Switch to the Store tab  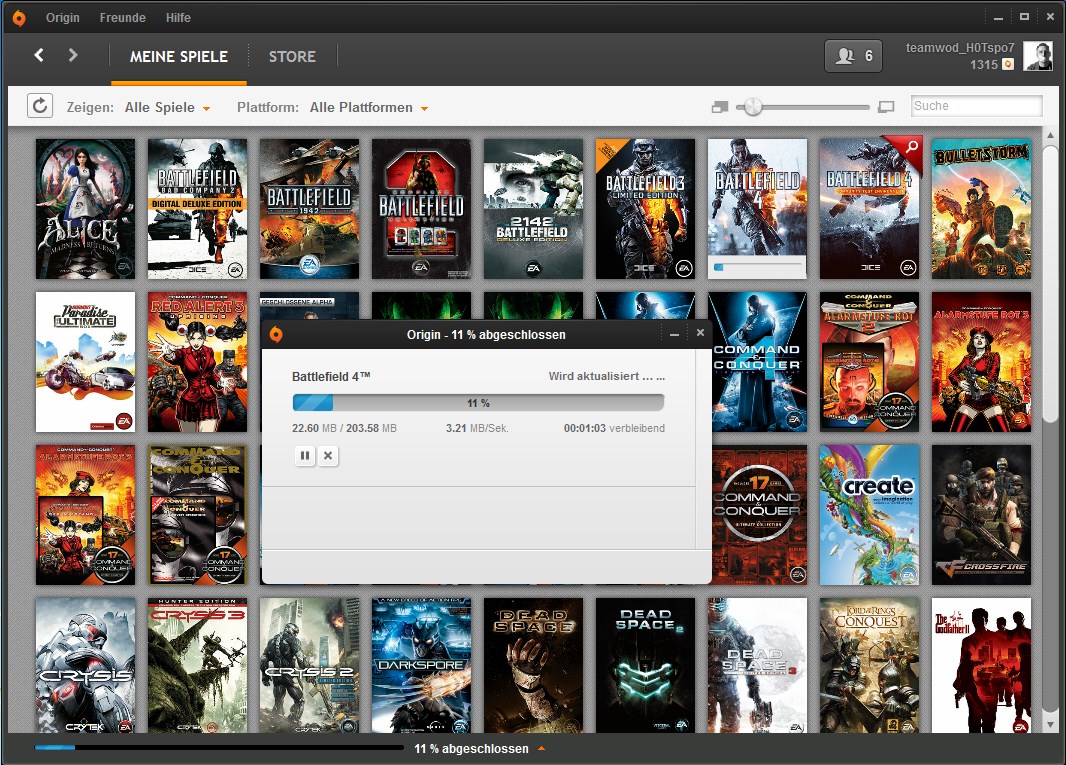click(292, 56)
